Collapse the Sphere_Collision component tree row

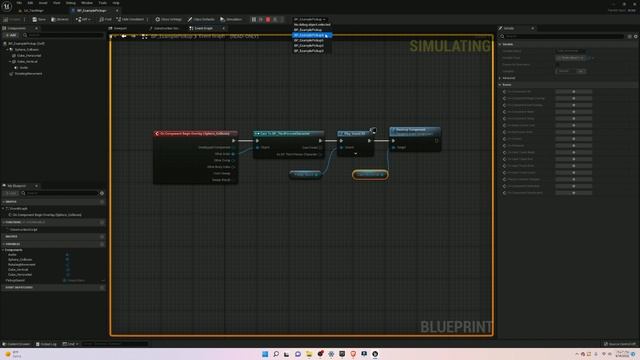[x=7, y=49]
